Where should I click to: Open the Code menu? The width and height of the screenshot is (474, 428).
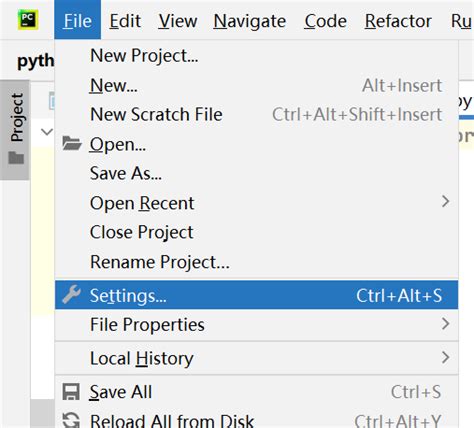325,21
